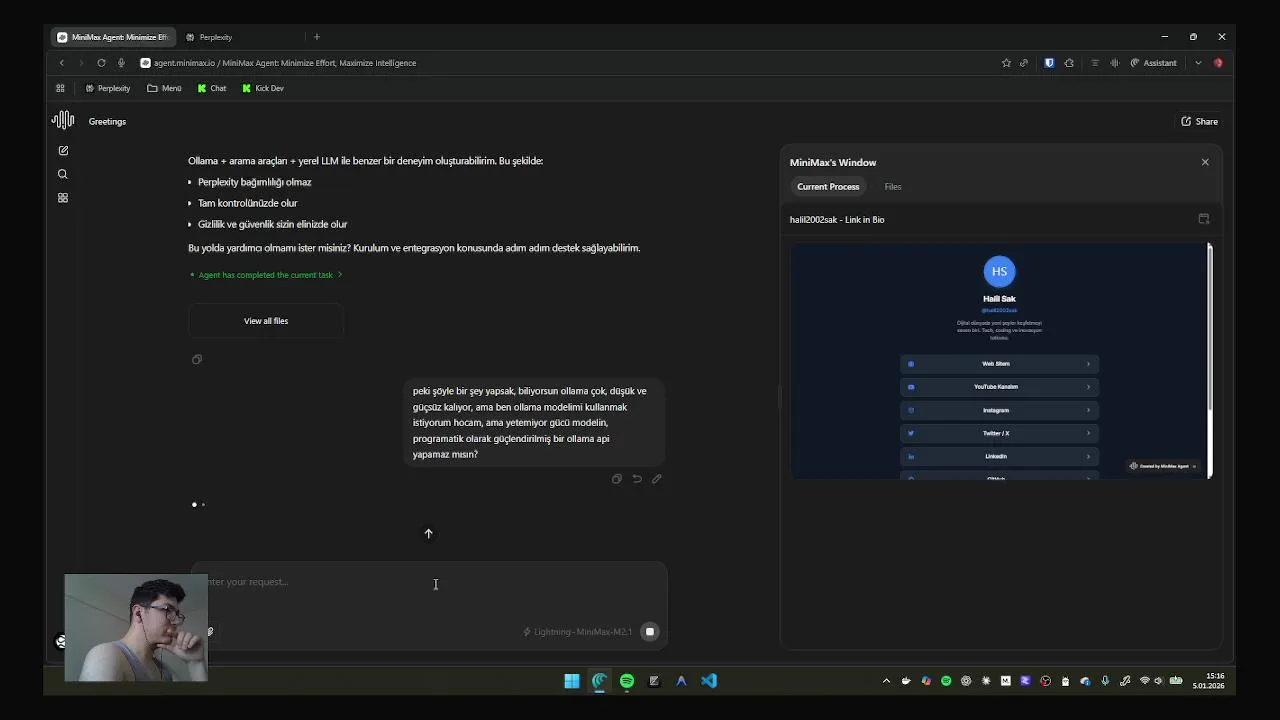Switch to the Files tab
The width and height of the screenshot is (1280, 720).
893,187
